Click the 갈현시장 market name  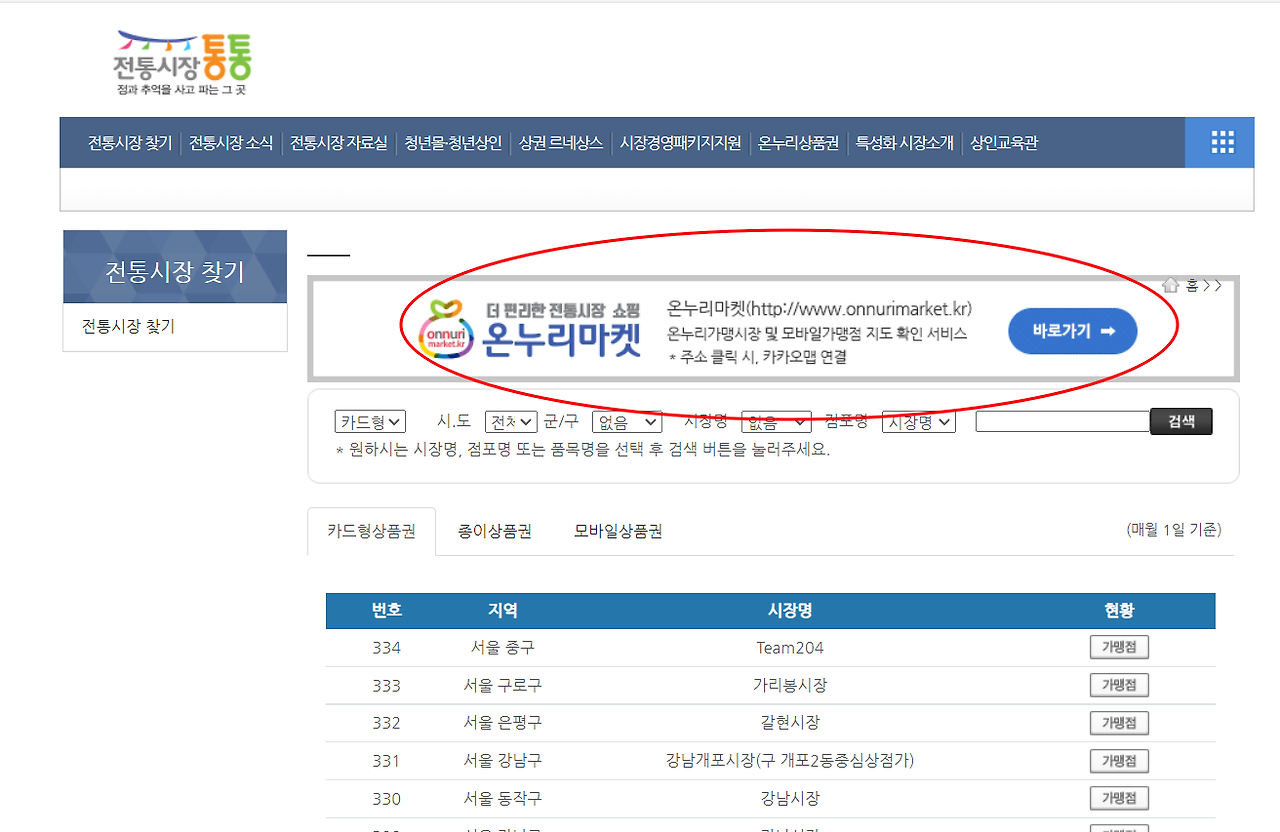[x=790, y=723]
